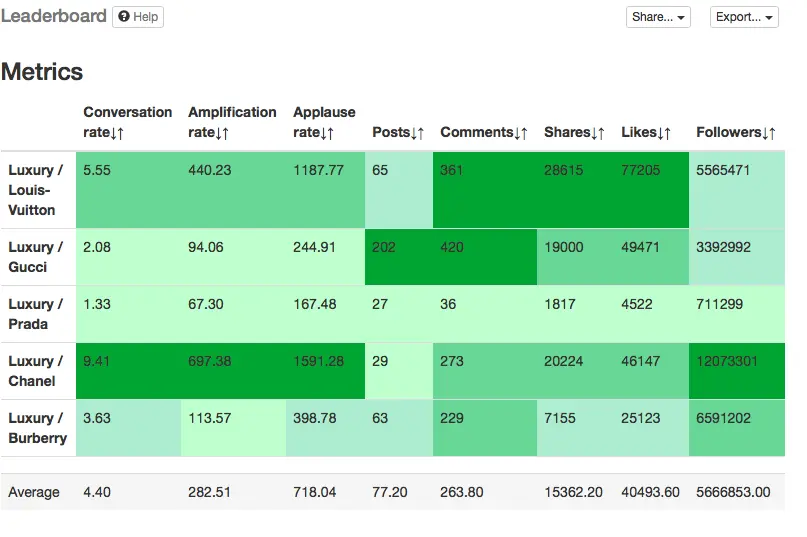The height and width of the screenshot is (537, 807).
Task: Sort the Posts column
Action: click(417, 133)
